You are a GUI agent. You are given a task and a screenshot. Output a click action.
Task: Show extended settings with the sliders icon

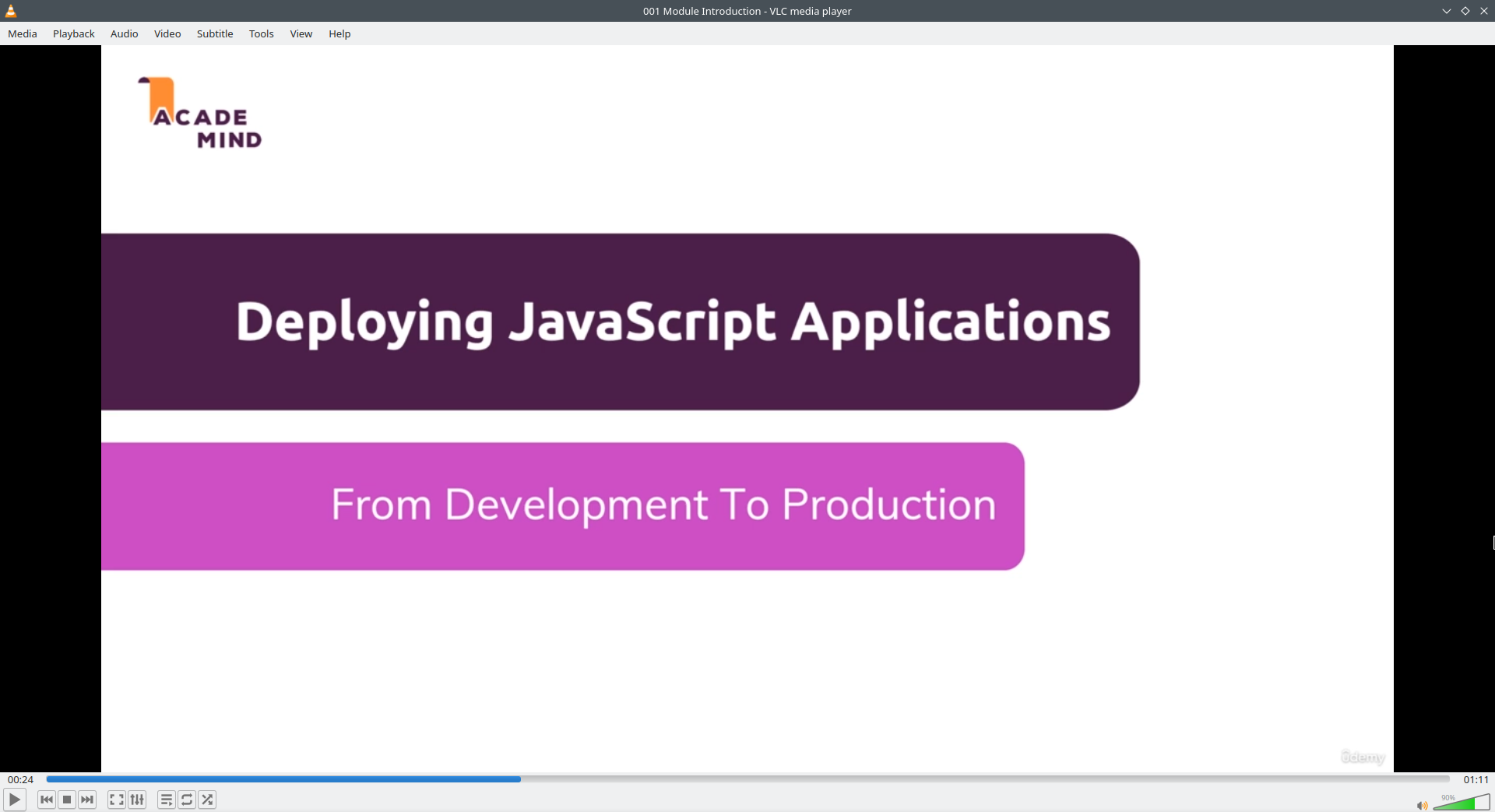(x=137, y=800)
